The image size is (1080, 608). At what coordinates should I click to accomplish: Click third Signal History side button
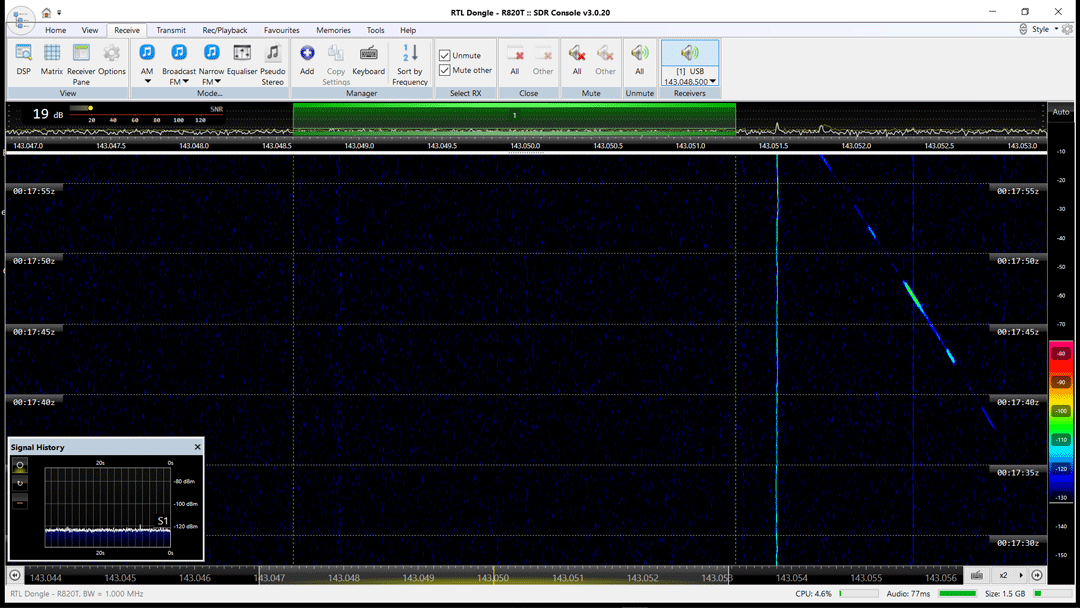(20, 501)
